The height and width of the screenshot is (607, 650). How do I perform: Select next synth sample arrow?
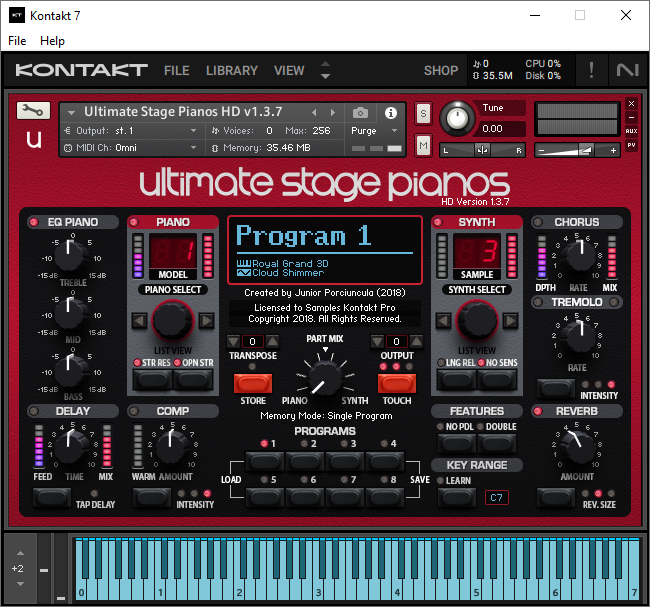point(510,320)
